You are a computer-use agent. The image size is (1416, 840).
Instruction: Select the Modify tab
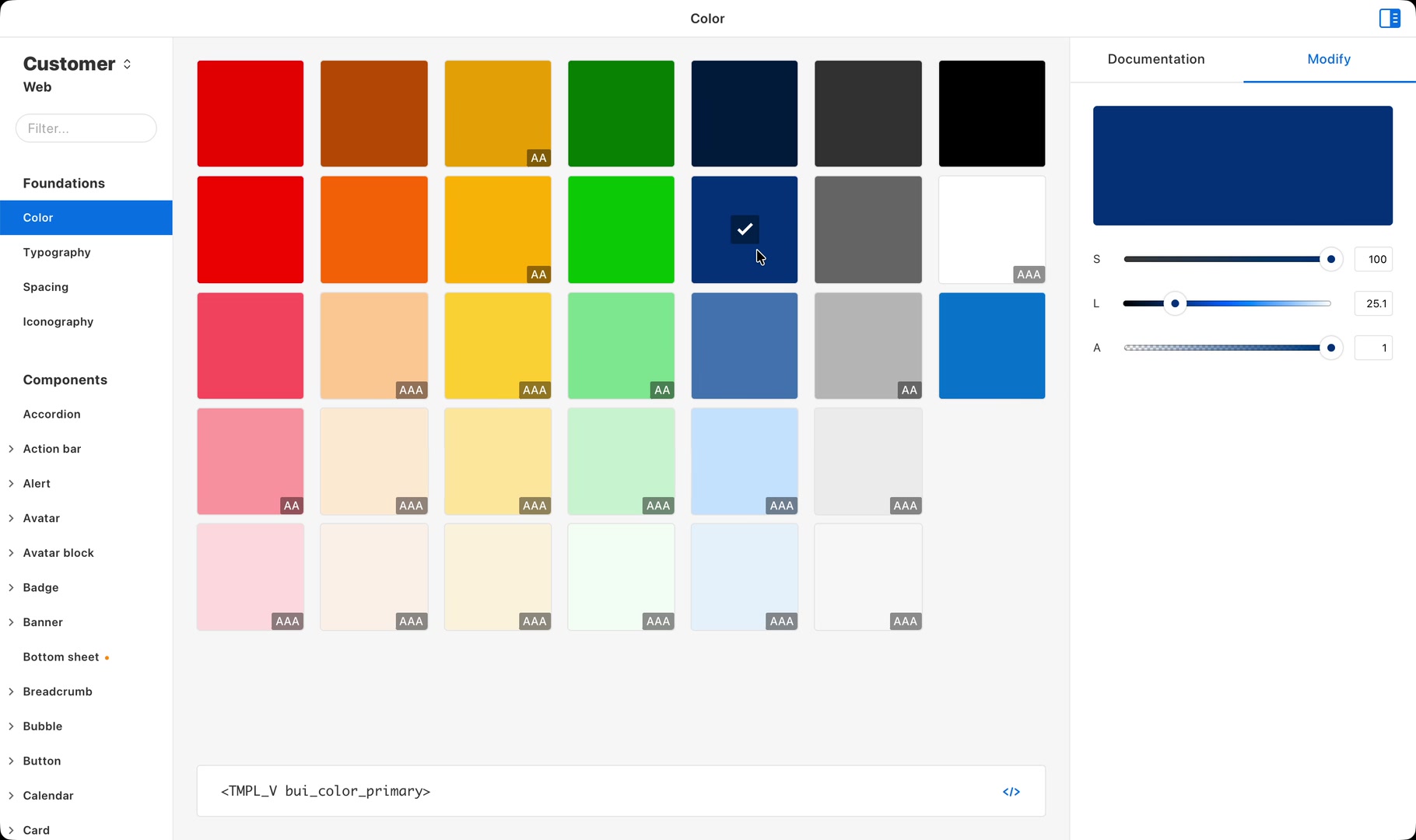click(x=1329, y=59)
